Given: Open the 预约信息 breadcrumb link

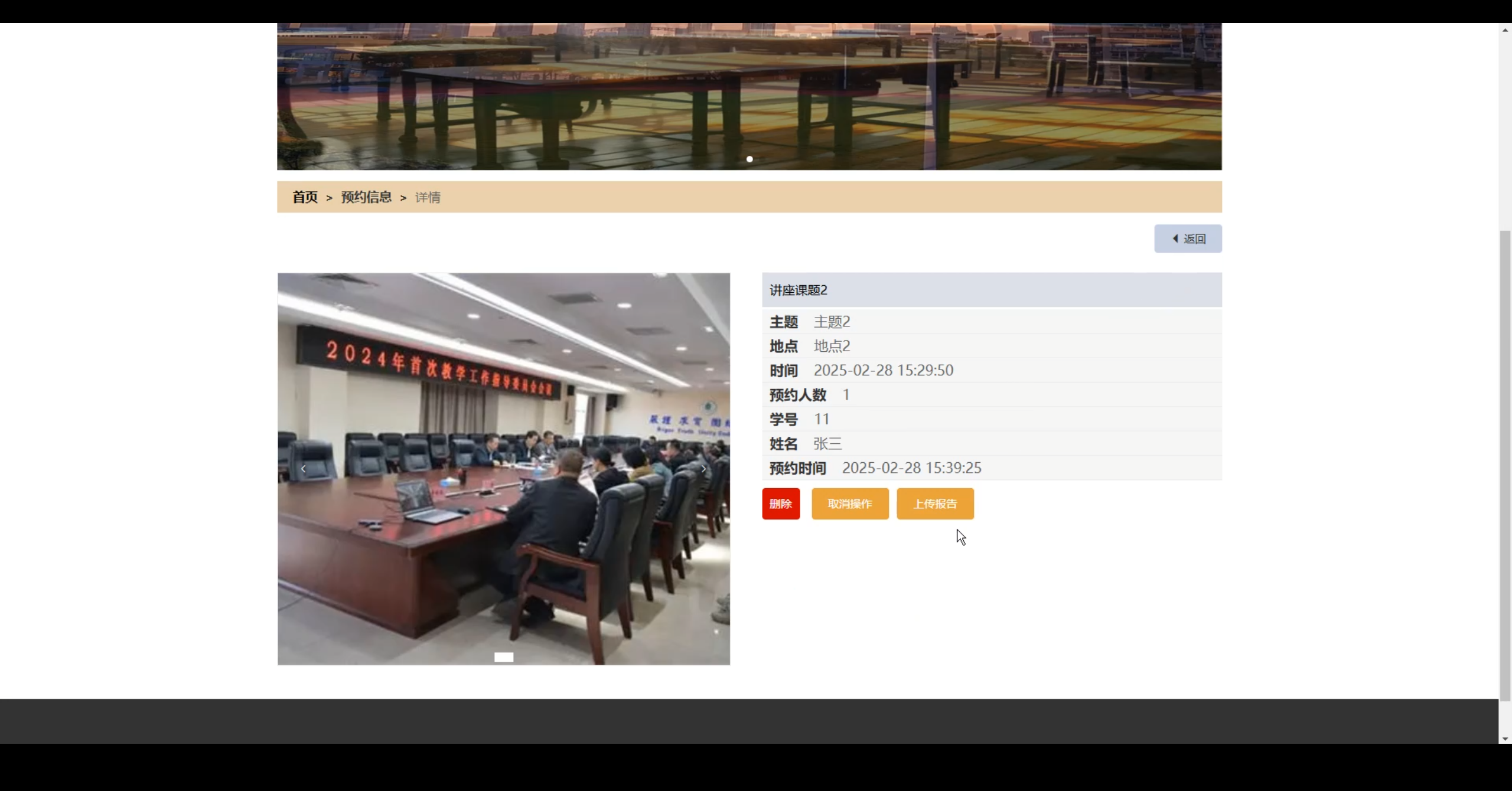Looking at the screenshot, I should point(366,197).
